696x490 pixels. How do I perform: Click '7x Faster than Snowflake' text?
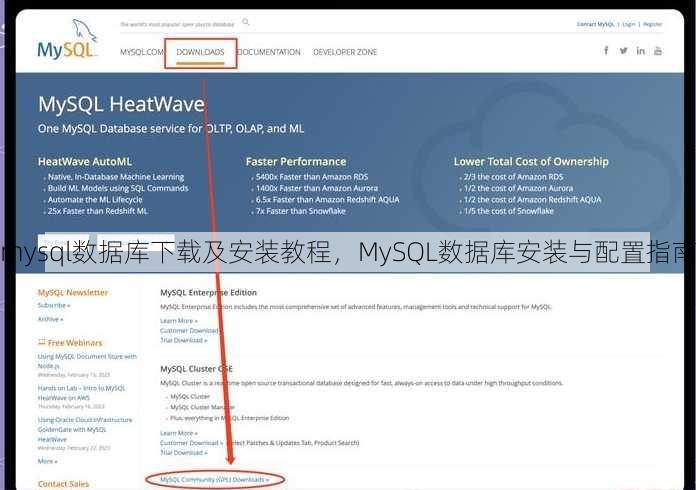[x=301, y=211]
